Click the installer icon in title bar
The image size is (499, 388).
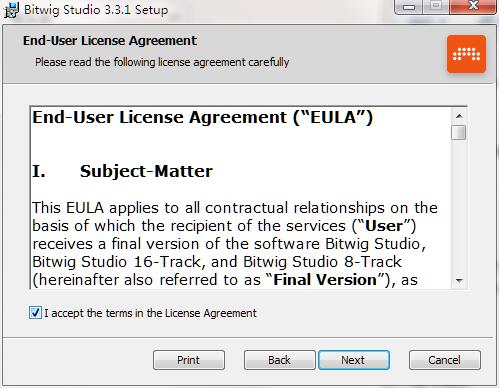point(11,10)
